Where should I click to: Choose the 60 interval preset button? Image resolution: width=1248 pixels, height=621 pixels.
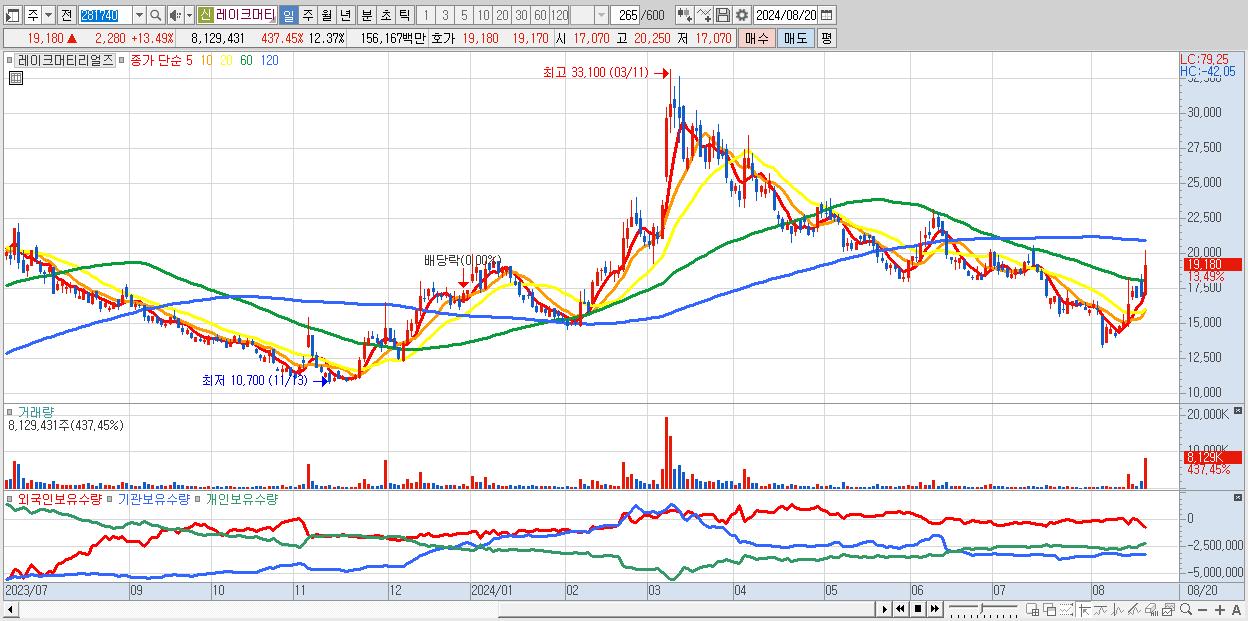(x=540, y=15)
